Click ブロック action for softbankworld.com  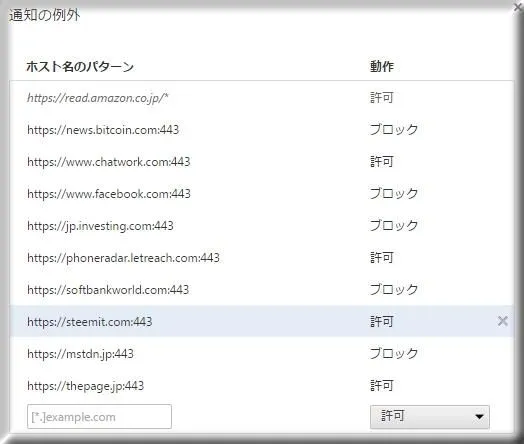(x=394, y=290)
